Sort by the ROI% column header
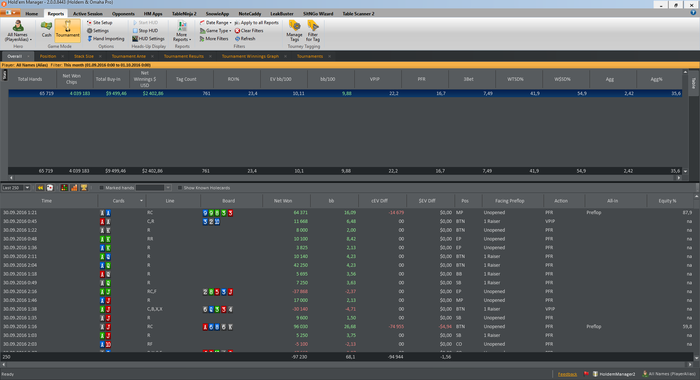This screenshot has height=380, width=700. [x=233, y=79]
